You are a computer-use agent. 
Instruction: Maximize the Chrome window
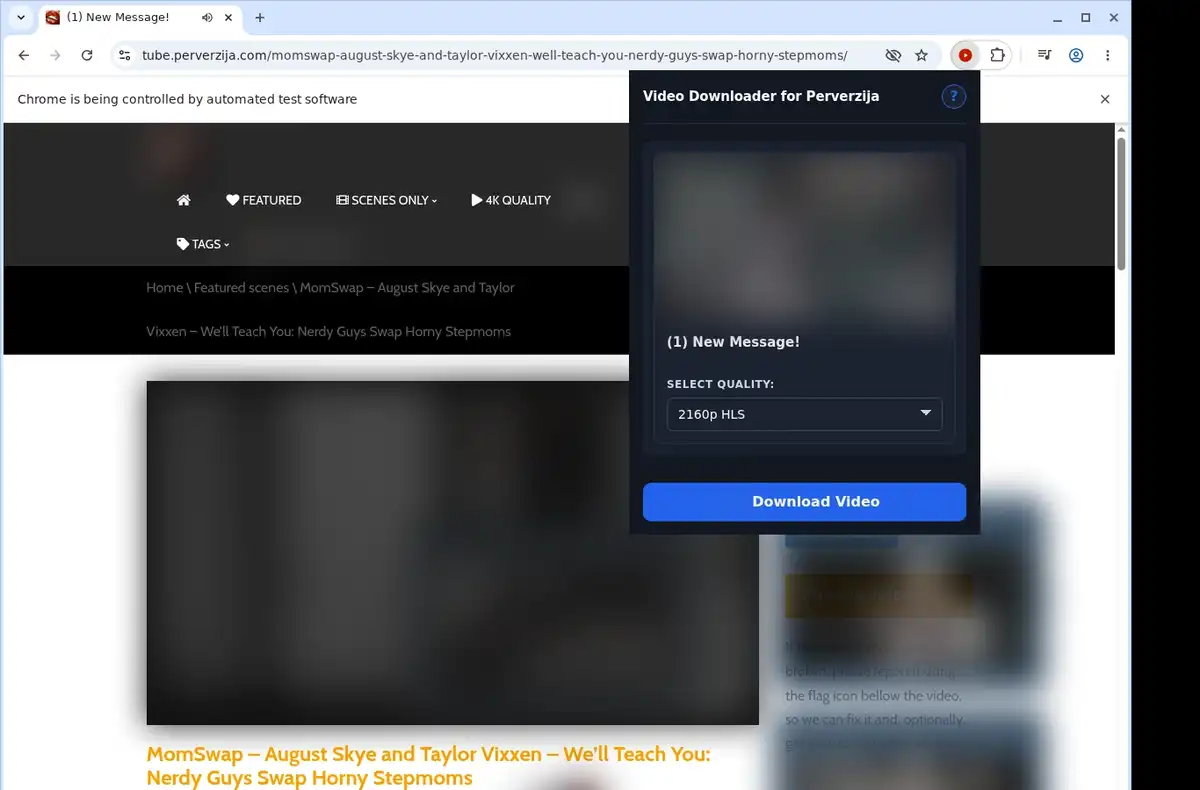click(x=1085, y=18)
